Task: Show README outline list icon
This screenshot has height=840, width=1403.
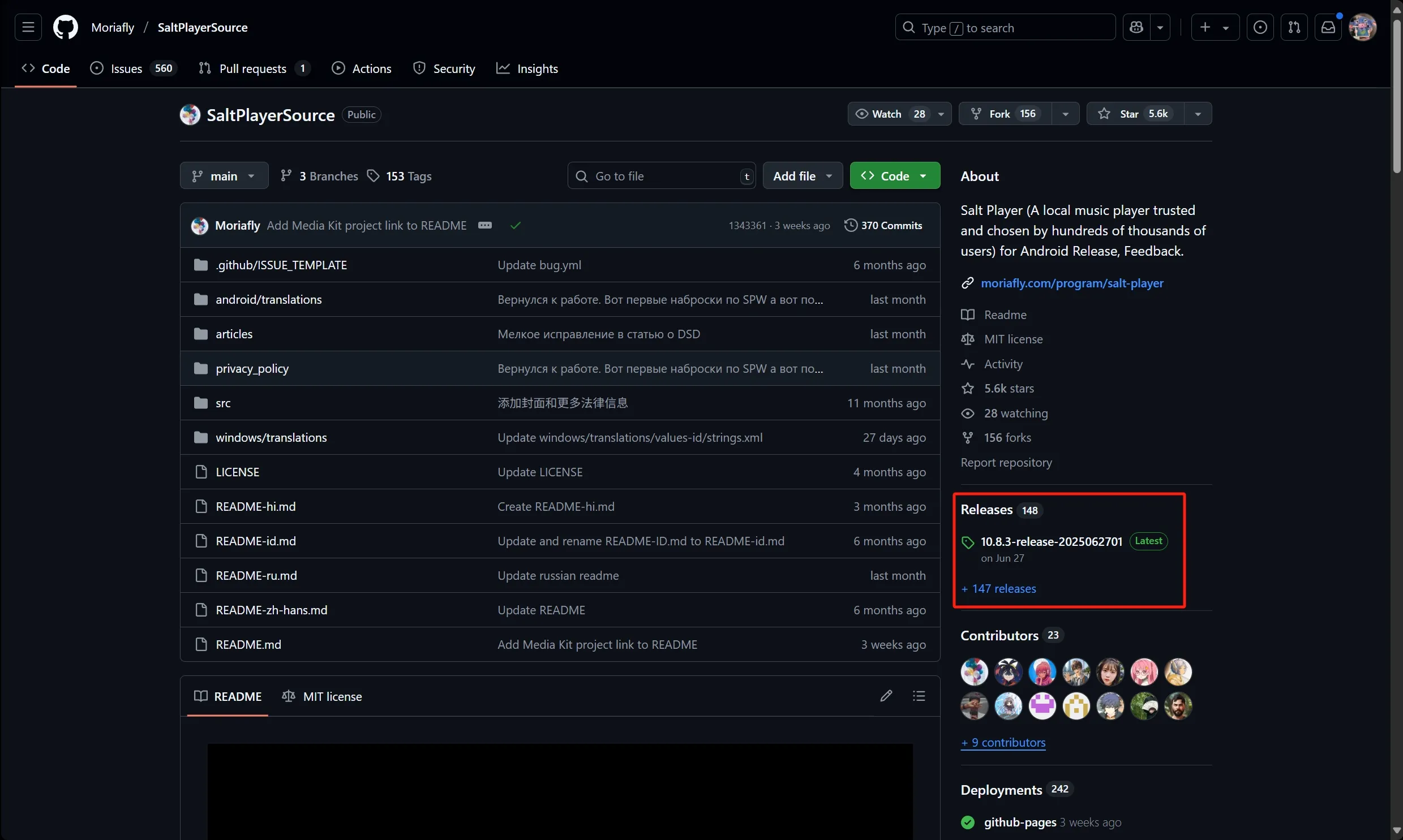Action: click(x=919, y=696)
